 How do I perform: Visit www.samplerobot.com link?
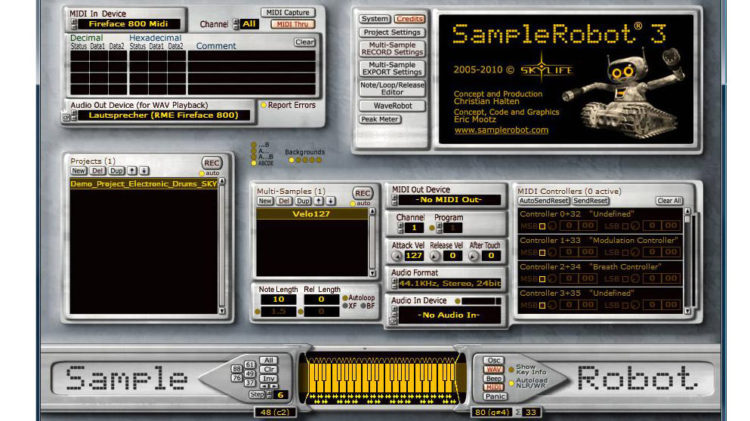pos(501,130)
